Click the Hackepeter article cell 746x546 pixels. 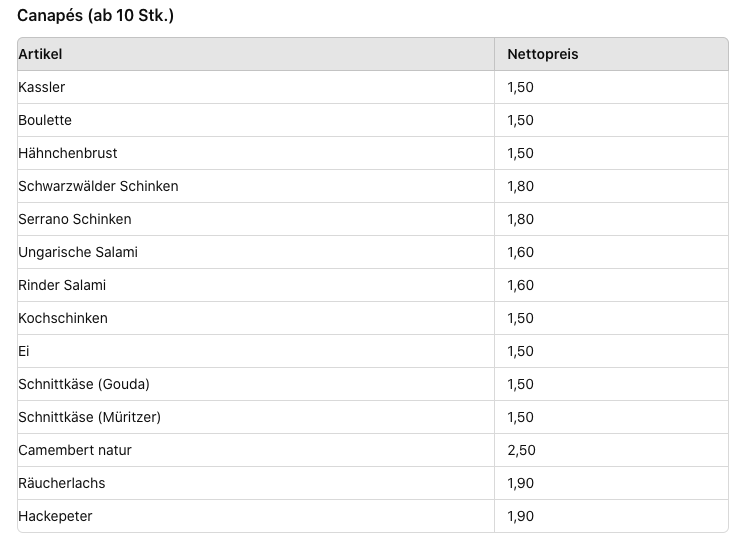point(55,516)
